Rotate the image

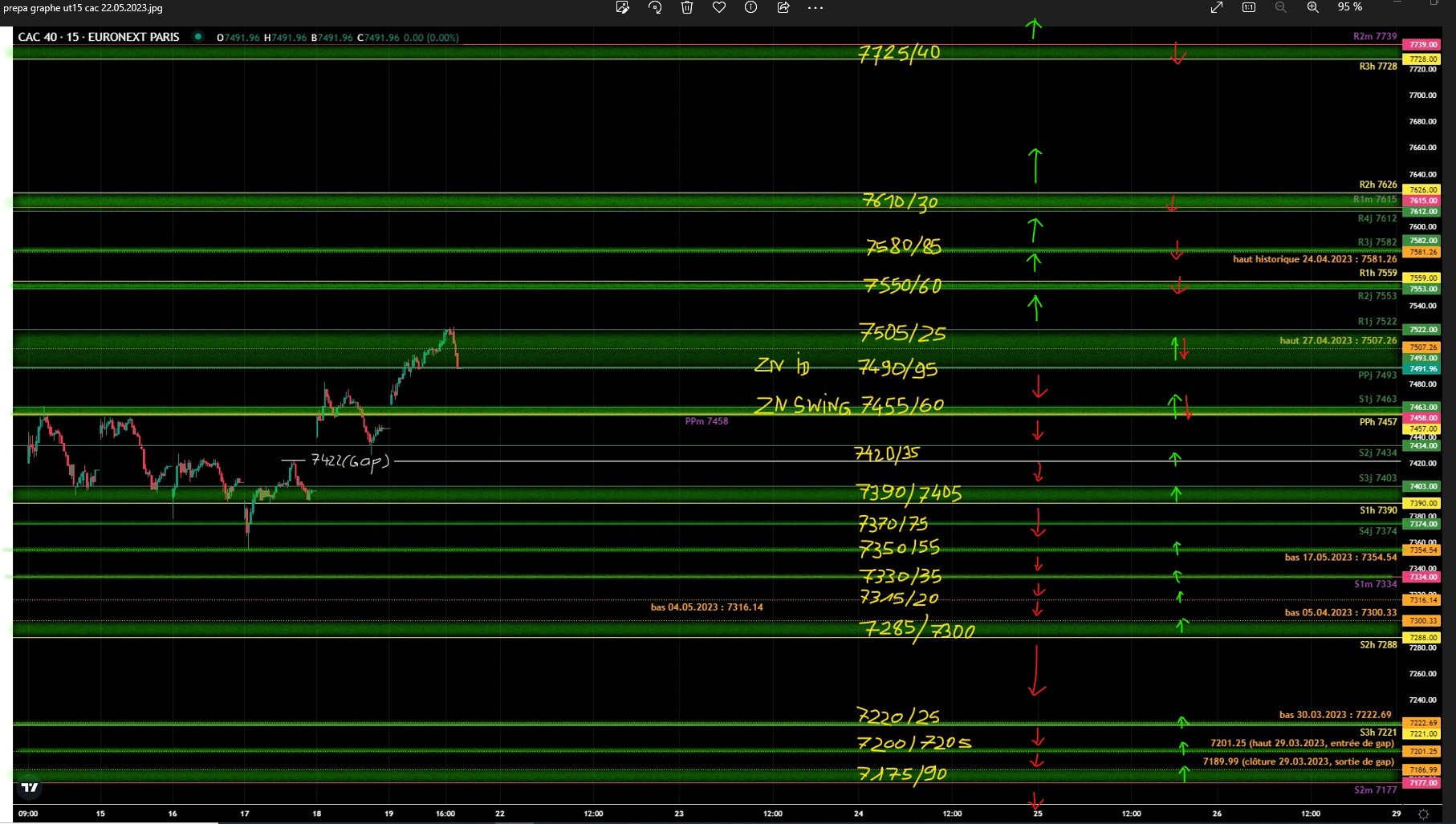[655, 7]
